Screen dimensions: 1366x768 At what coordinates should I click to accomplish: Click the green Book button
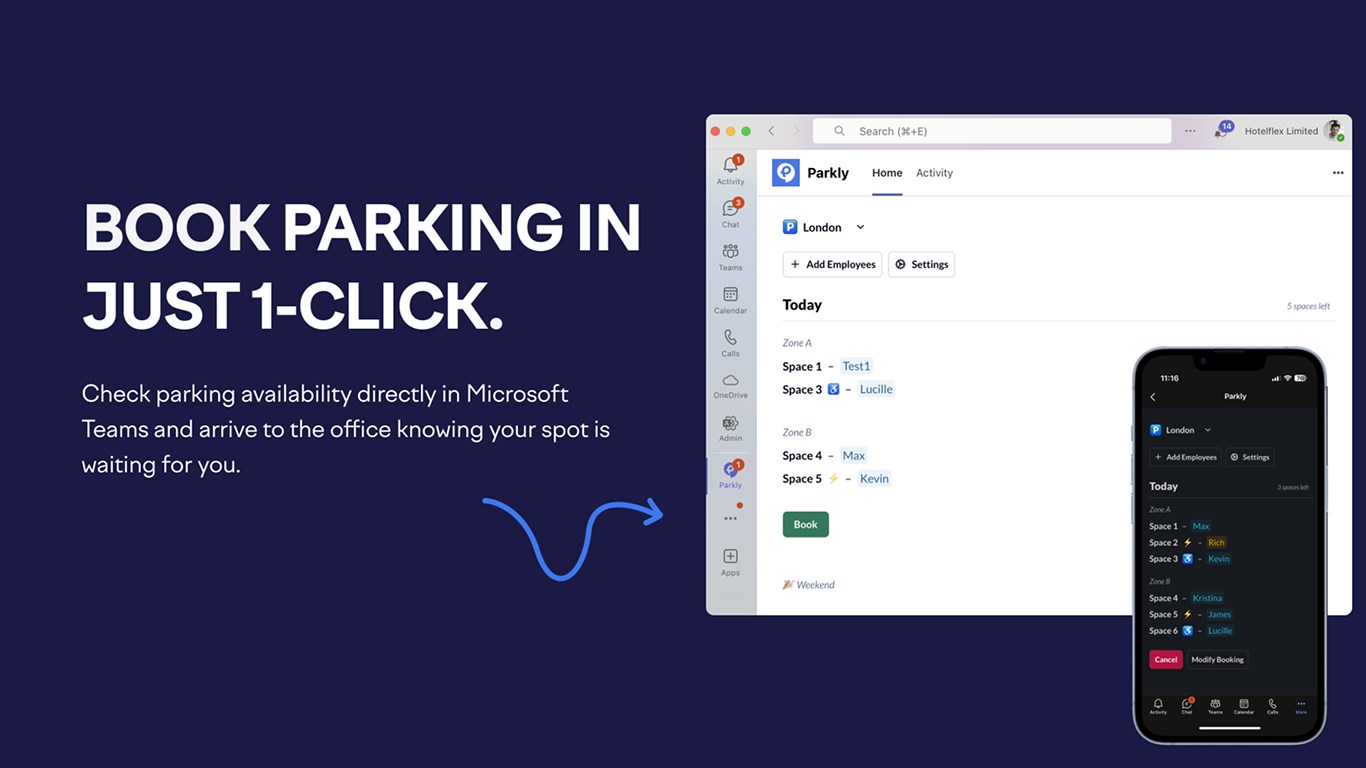pyautogui.click(x=806, y=524)
